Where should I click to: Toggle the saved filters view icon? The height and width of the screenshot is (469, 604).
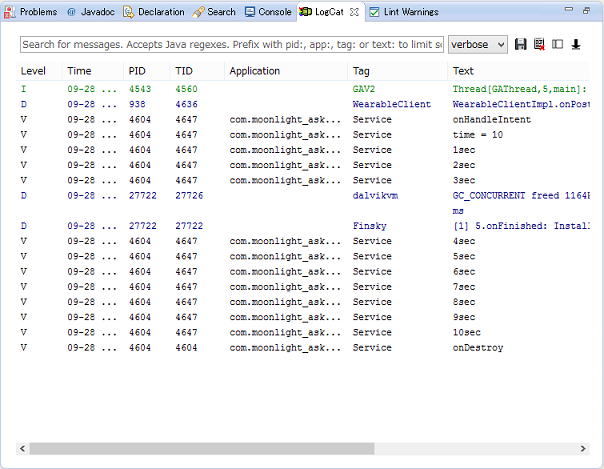tap(557, 44)
